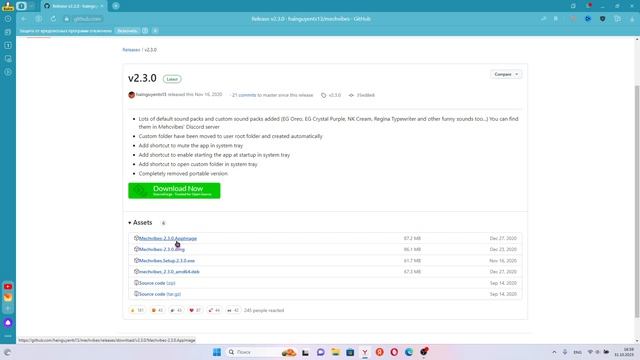Viewport: 640px width, 360px height.
Task: Open the blue extension icon in the toolbar
Action: pos(588,19)
